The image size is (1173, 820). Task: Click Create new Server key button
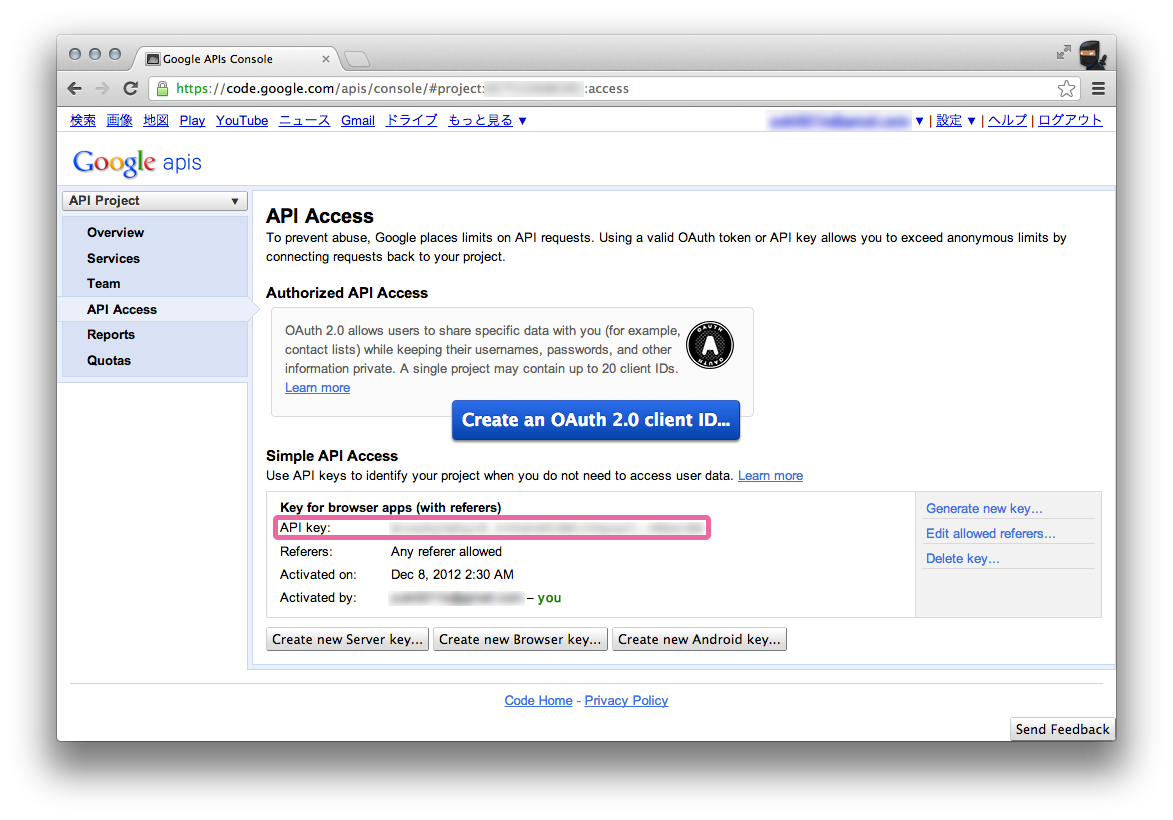tap(348, 639)
